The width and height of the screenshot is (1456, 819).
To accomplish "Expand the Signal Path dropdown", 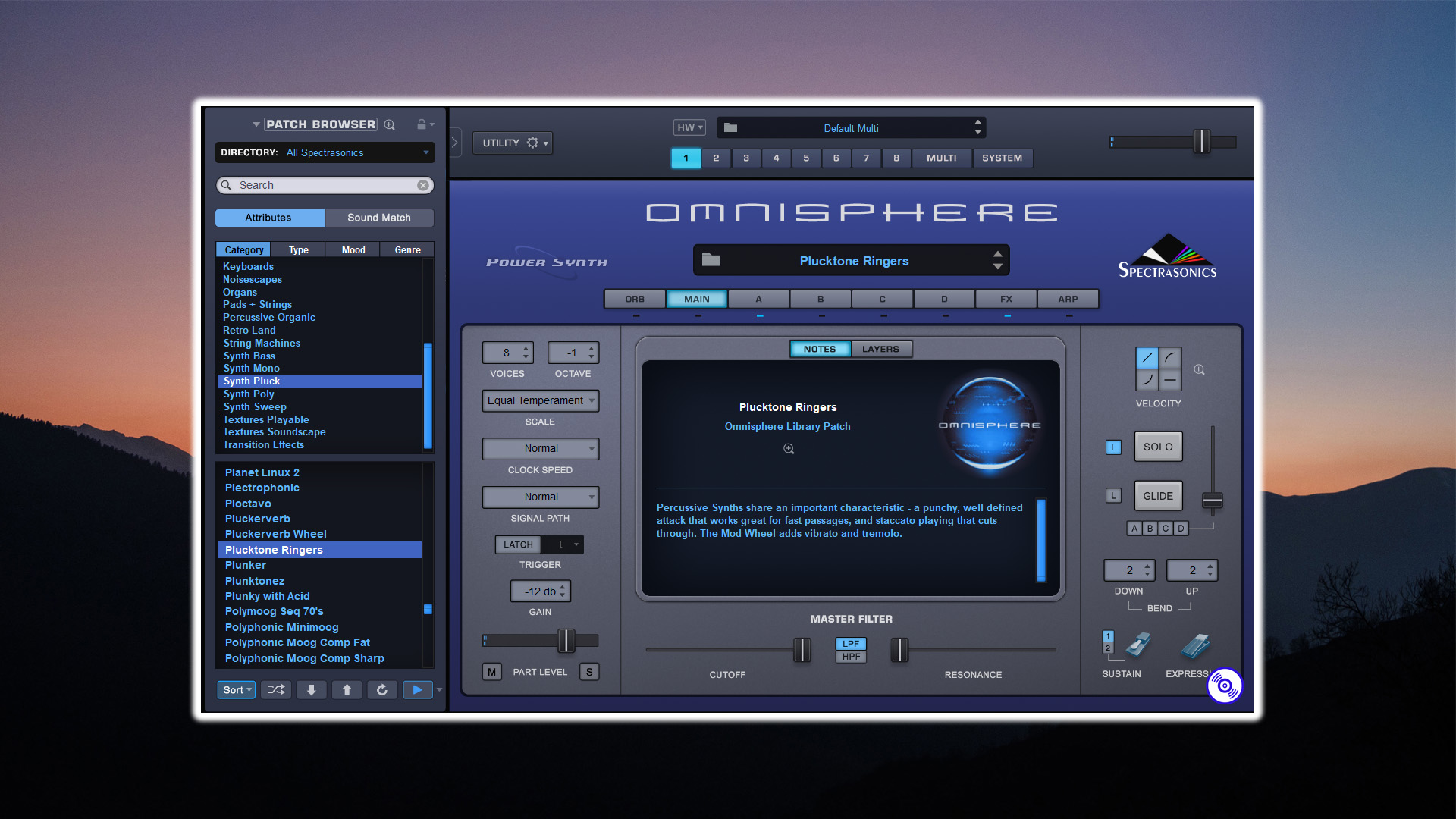I will (540, 497).
